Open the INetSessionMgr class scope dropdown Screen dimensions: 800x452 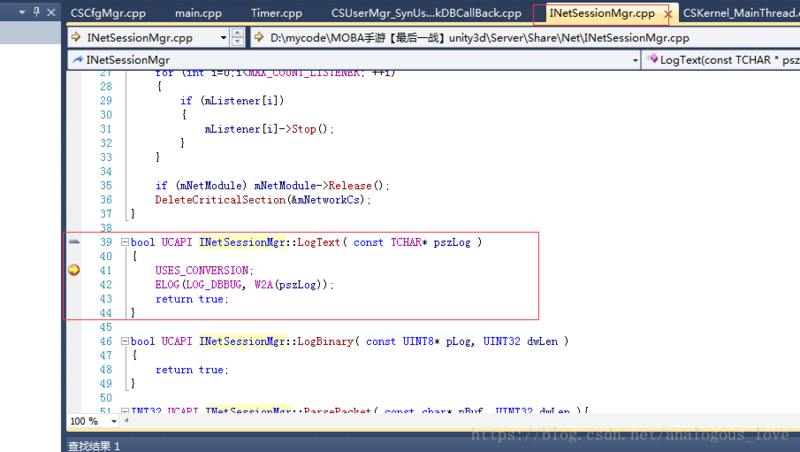[635, 60]
